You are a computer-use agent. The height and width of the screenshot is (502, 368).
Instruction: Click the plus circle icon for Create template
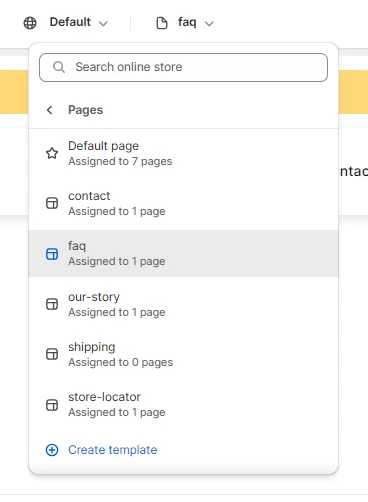point(52,450)
